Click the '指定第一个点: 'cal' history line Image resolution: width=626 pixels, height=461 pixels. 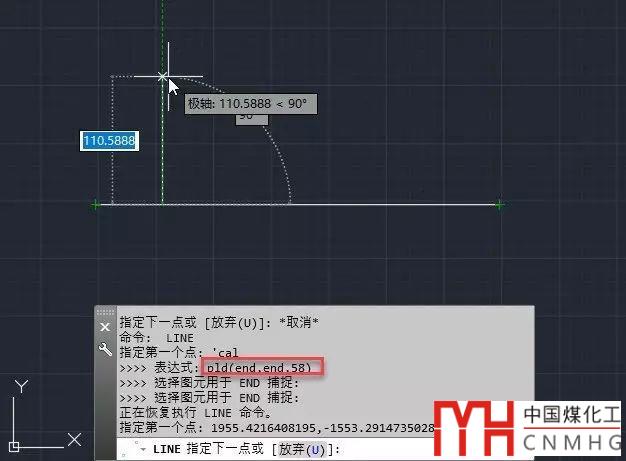point(179,352)
